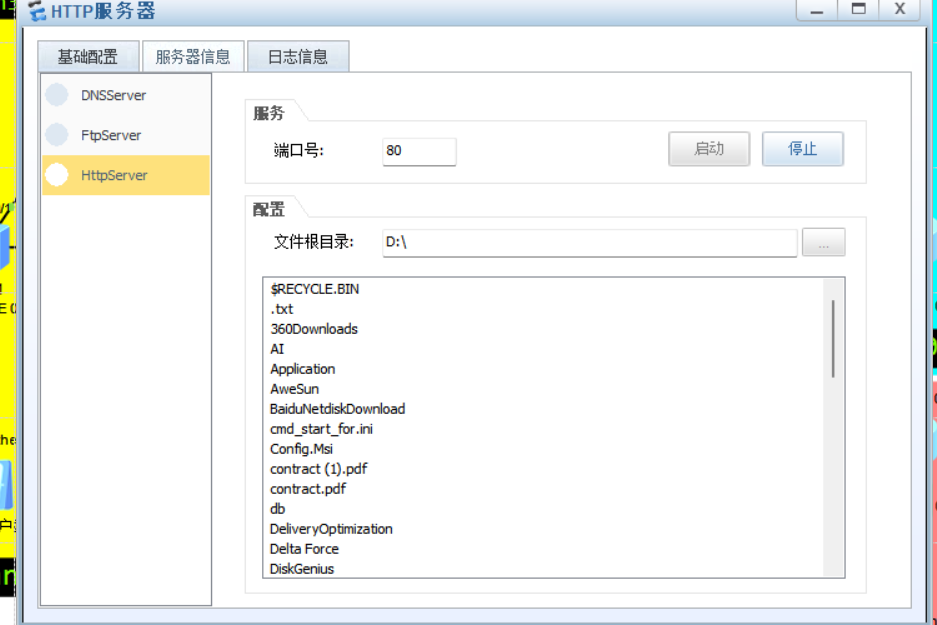Select $RECYCLE.BIN in the file list

(x=314, y=289)
